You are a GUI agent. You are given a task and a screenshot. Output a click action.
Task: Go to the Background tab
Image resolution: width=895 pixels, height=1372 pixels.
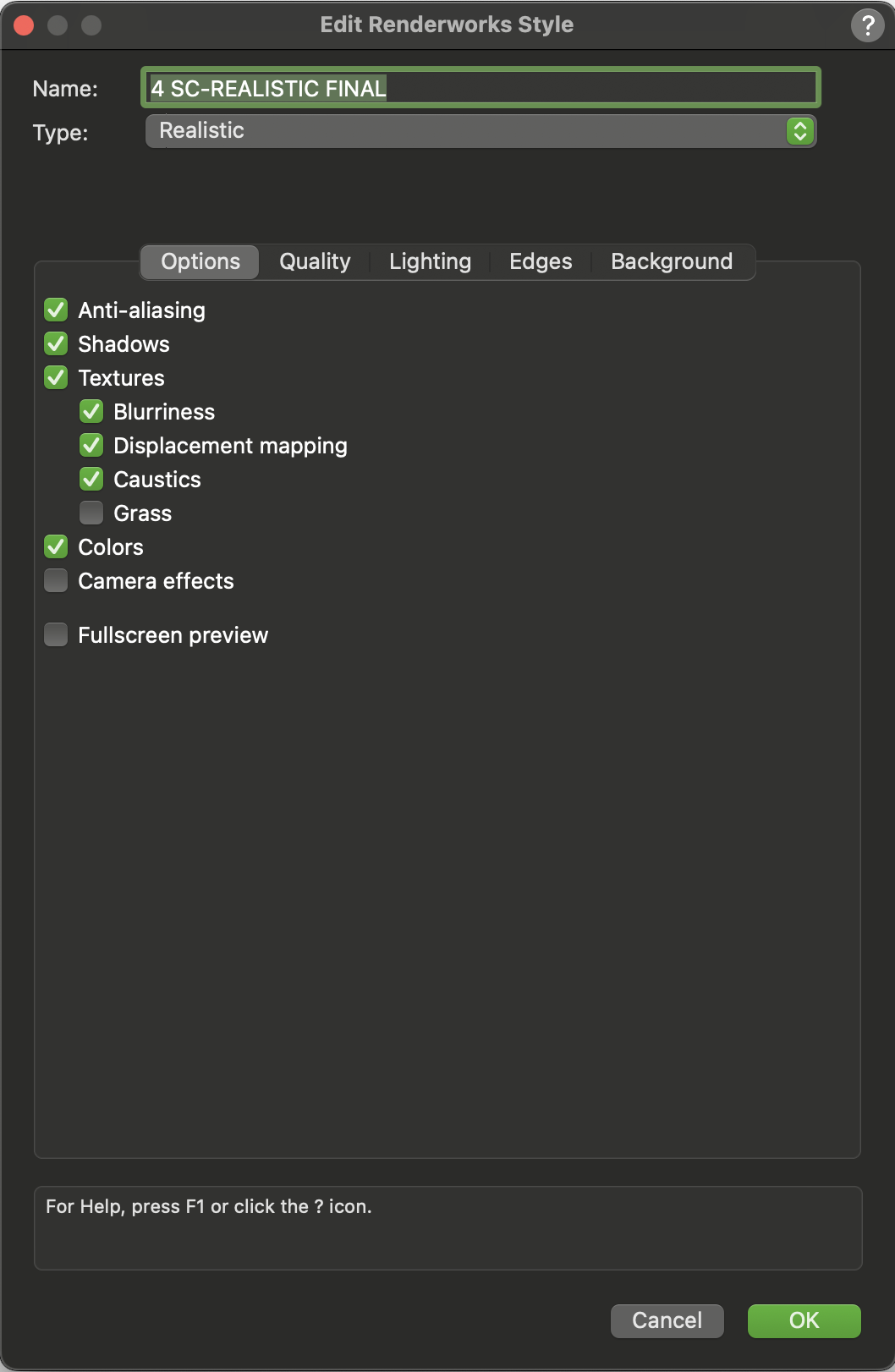pyautogui.click(x=672, y=261)
